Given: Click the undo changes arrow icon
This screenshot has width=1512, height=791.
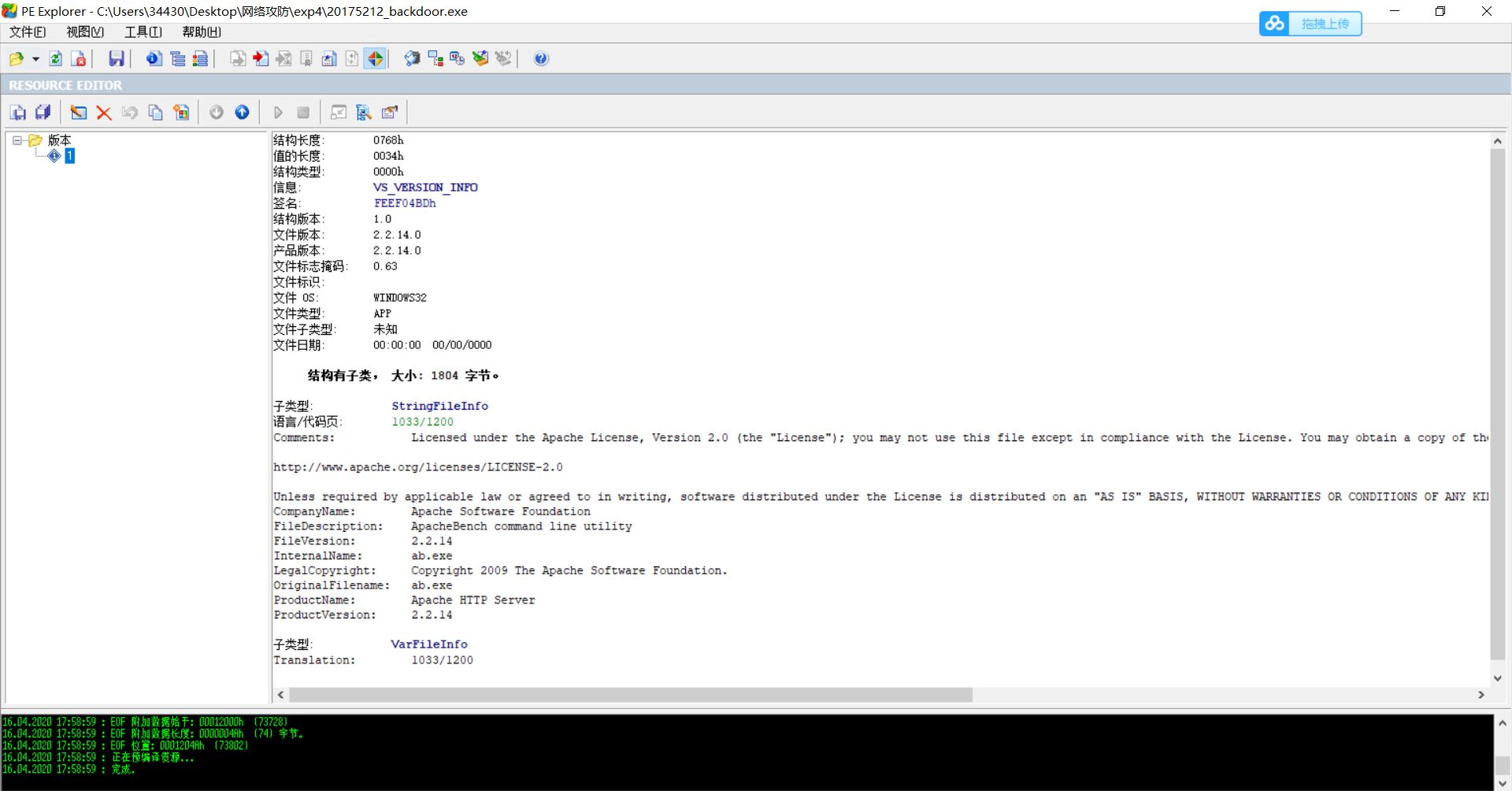Looking at the screenshot, I should [130, 113].
